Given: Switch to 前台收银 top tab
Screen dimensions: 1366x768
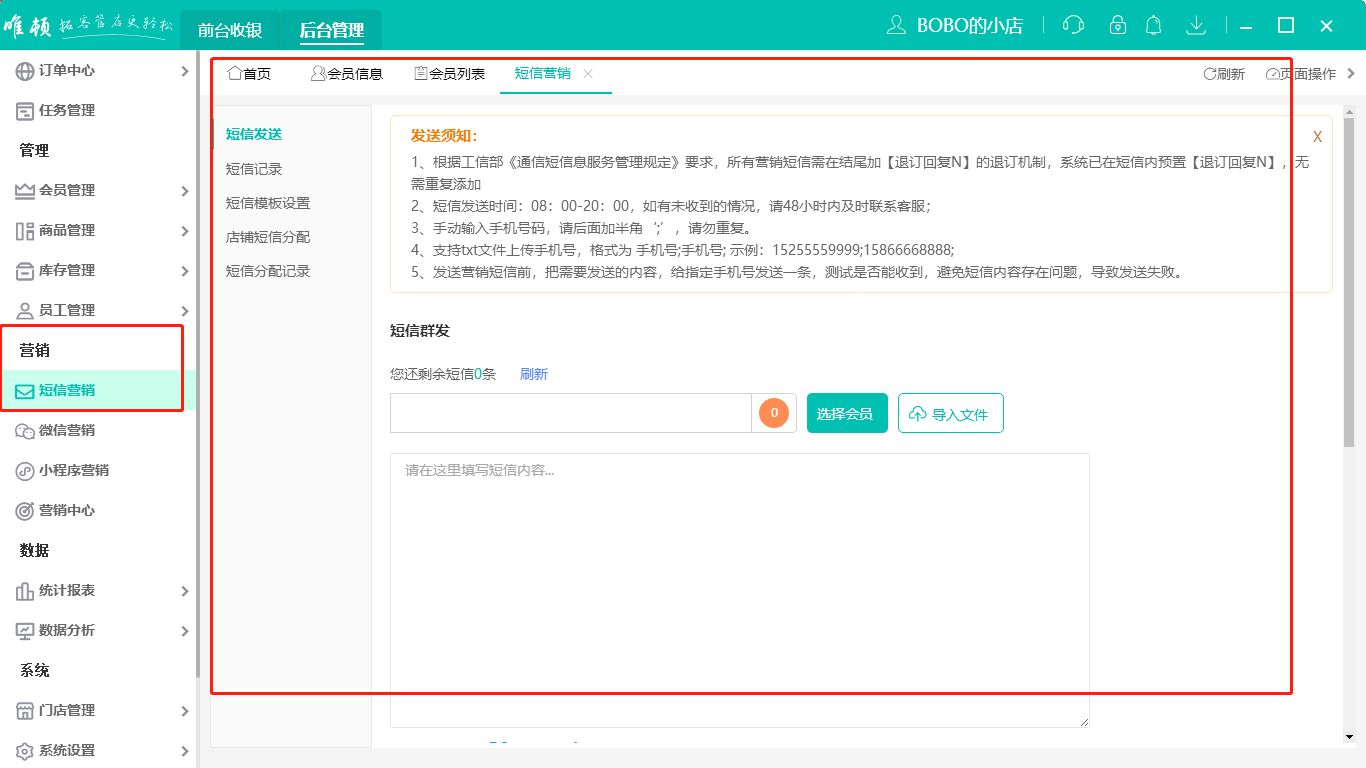Looking at the screenshot, I should 230,30.
